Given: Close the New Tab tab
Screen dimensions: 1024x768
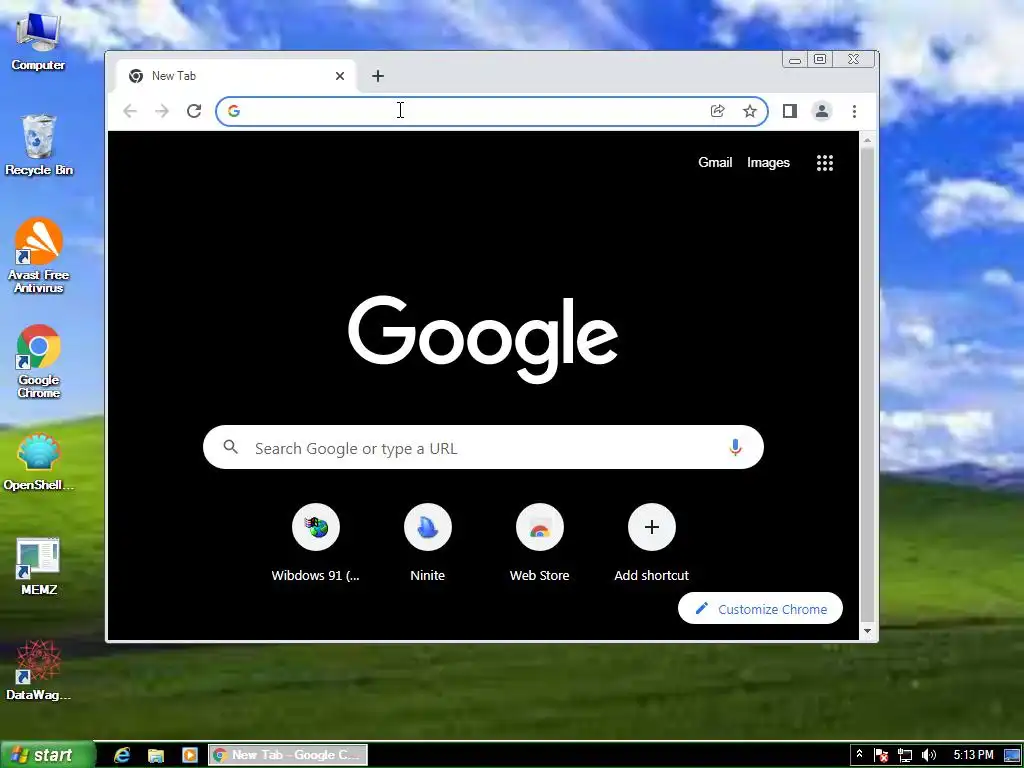Looking at the screenshot, I should (340, 76).
